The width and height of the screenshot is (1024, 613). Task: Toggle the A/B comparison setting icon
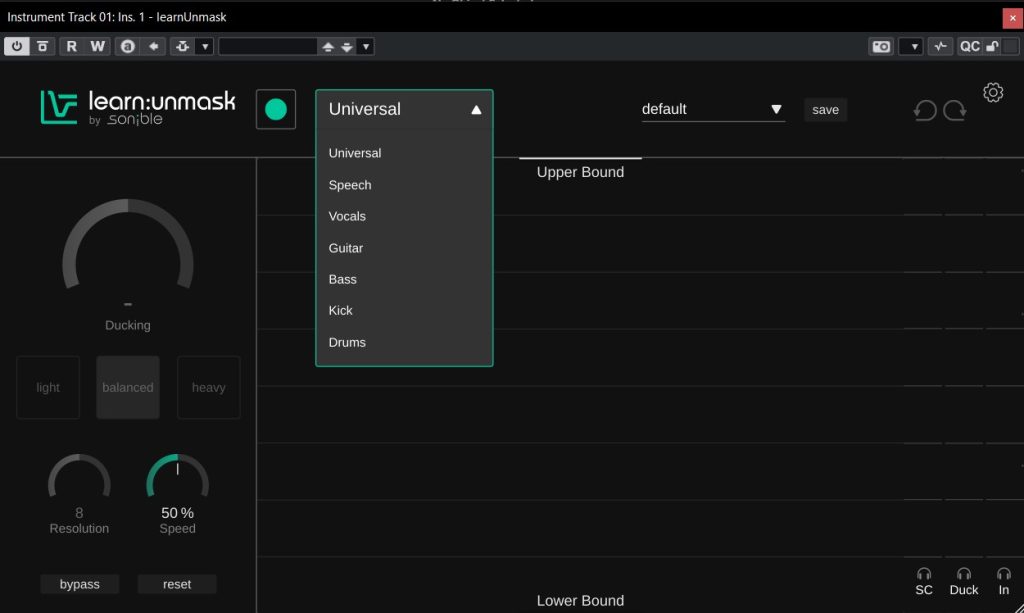tap(128, 46)
